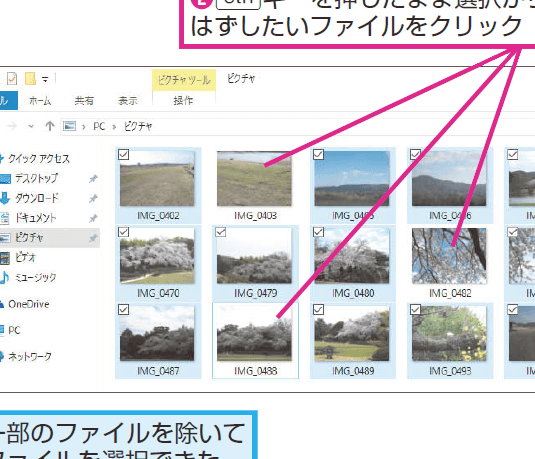Screen dimensions: 535x459
Task: Uncheck the checkbox on IMG_0493
Action: 415,310
